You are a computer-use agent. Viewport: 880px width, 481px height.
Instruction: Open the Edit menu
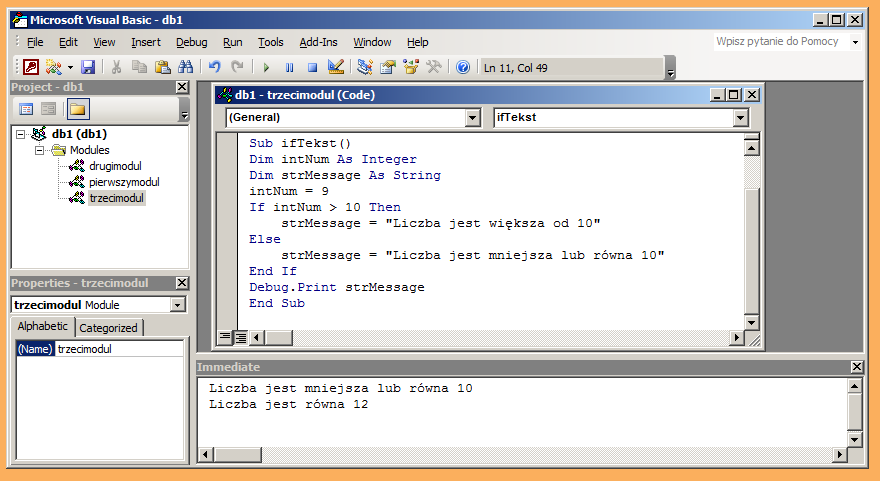point(68,42)
